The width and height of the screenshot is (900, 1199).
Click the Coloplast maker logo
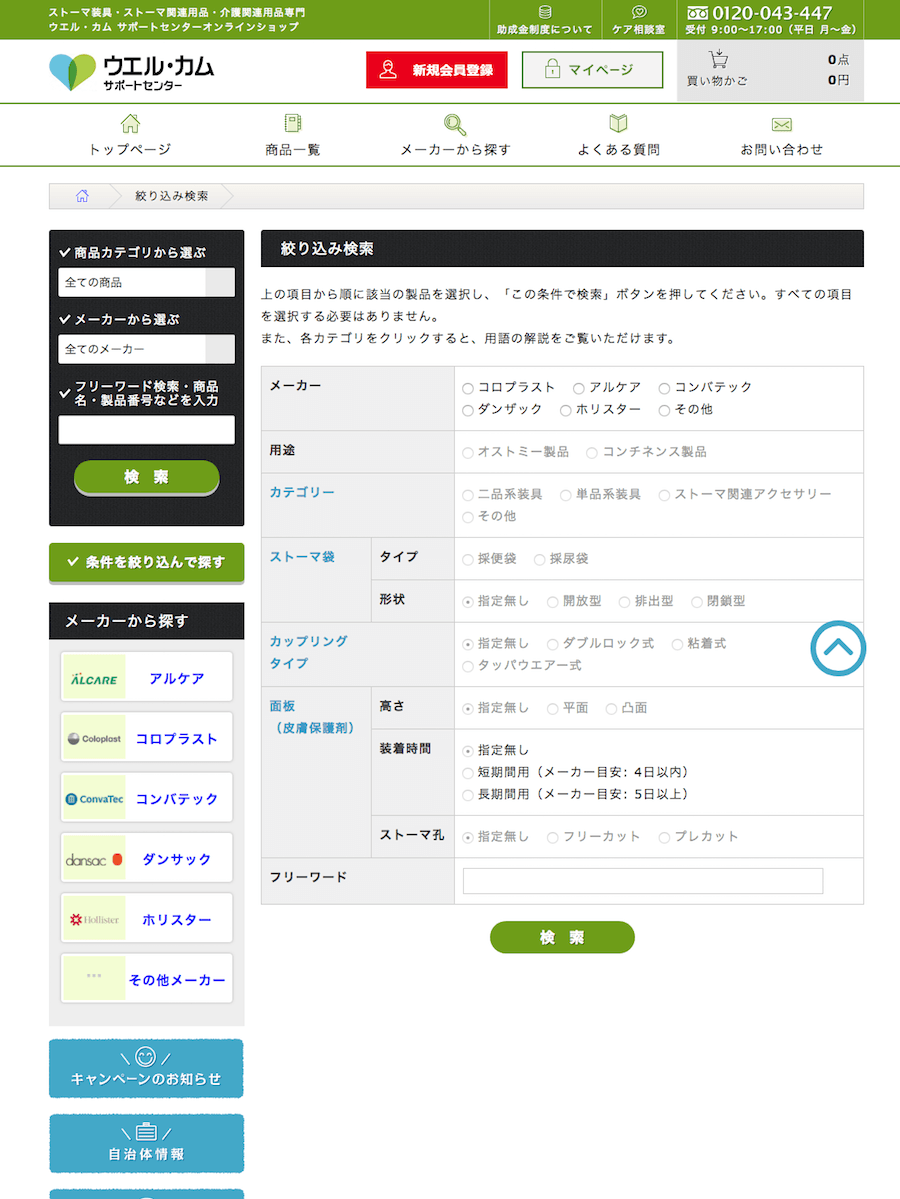94,738
